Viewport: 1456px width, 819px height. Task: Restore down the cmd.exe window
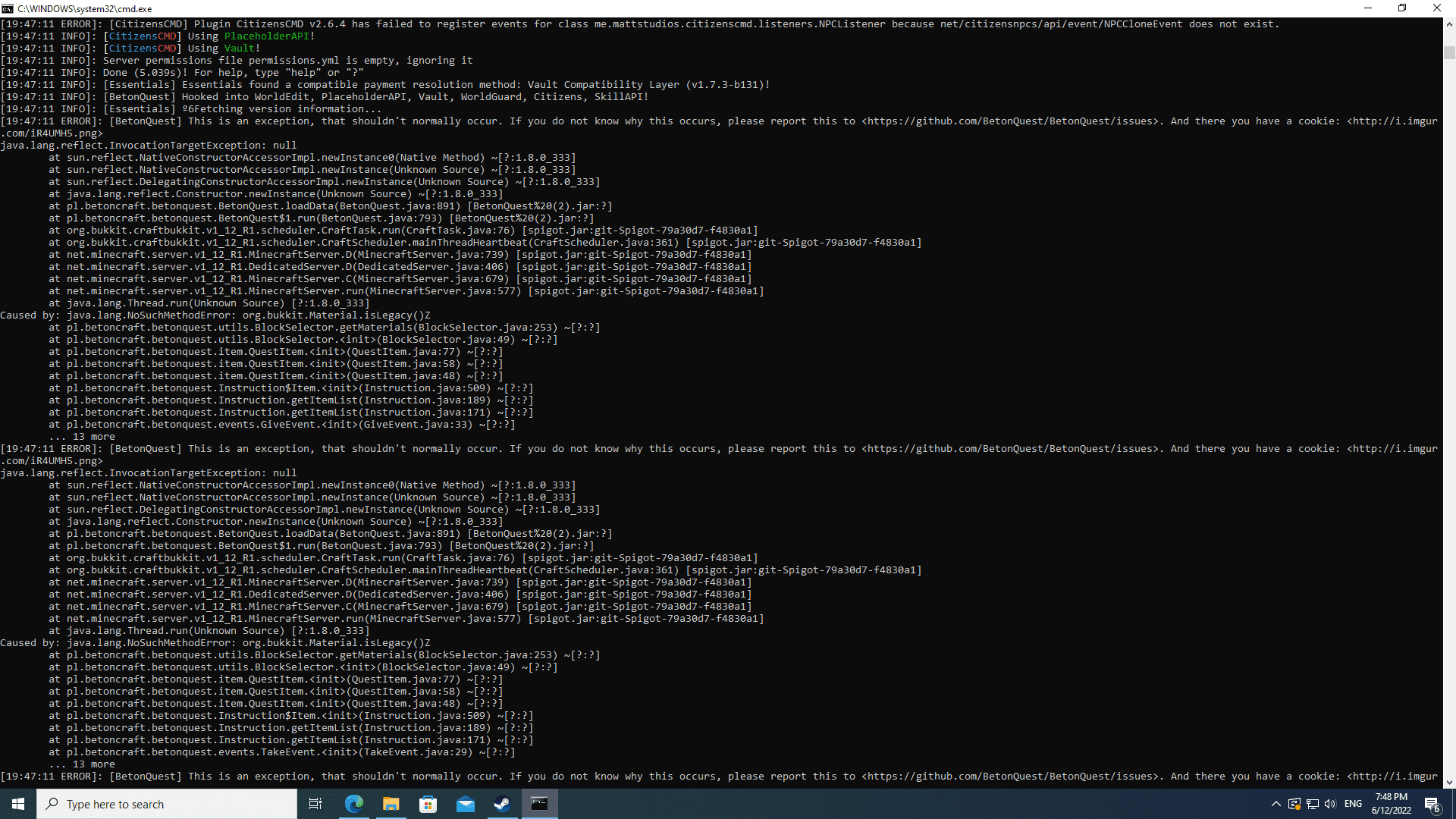tap(1402, 8)
